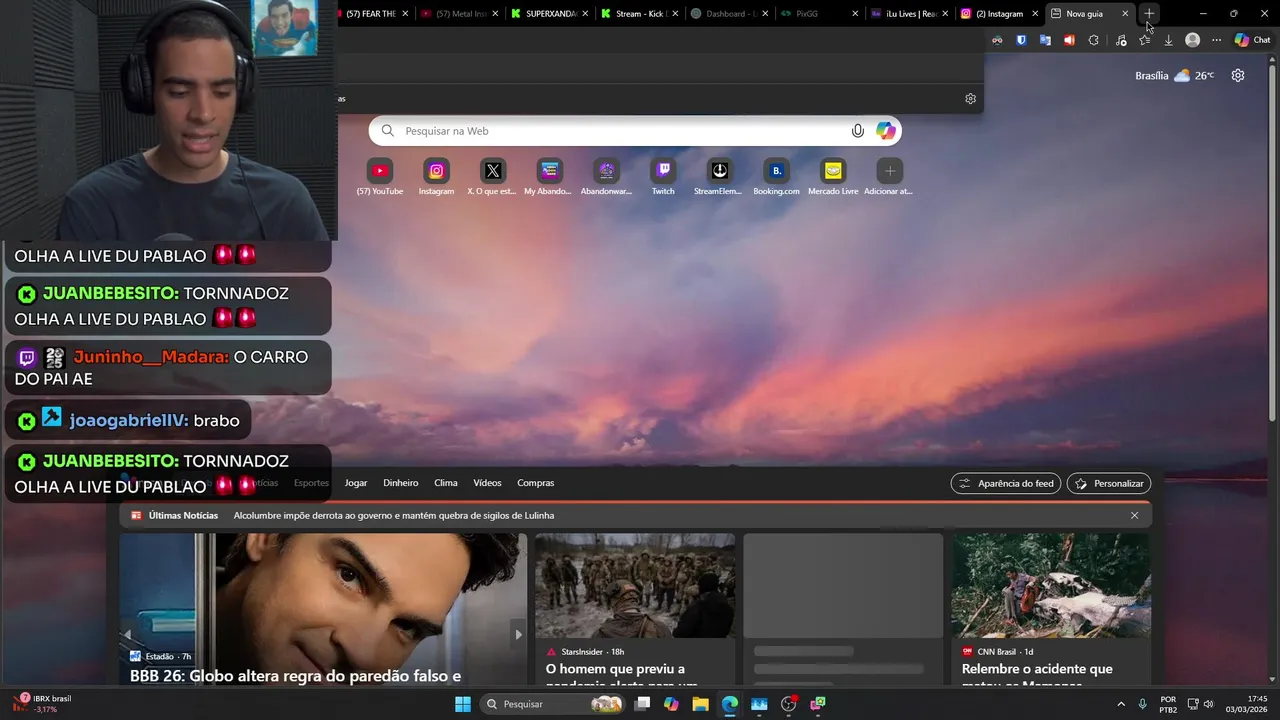Viewport: 1280px width, 720px height.
Task: Open Microsoft Edge from the taskbar
Action: point(730,704)
